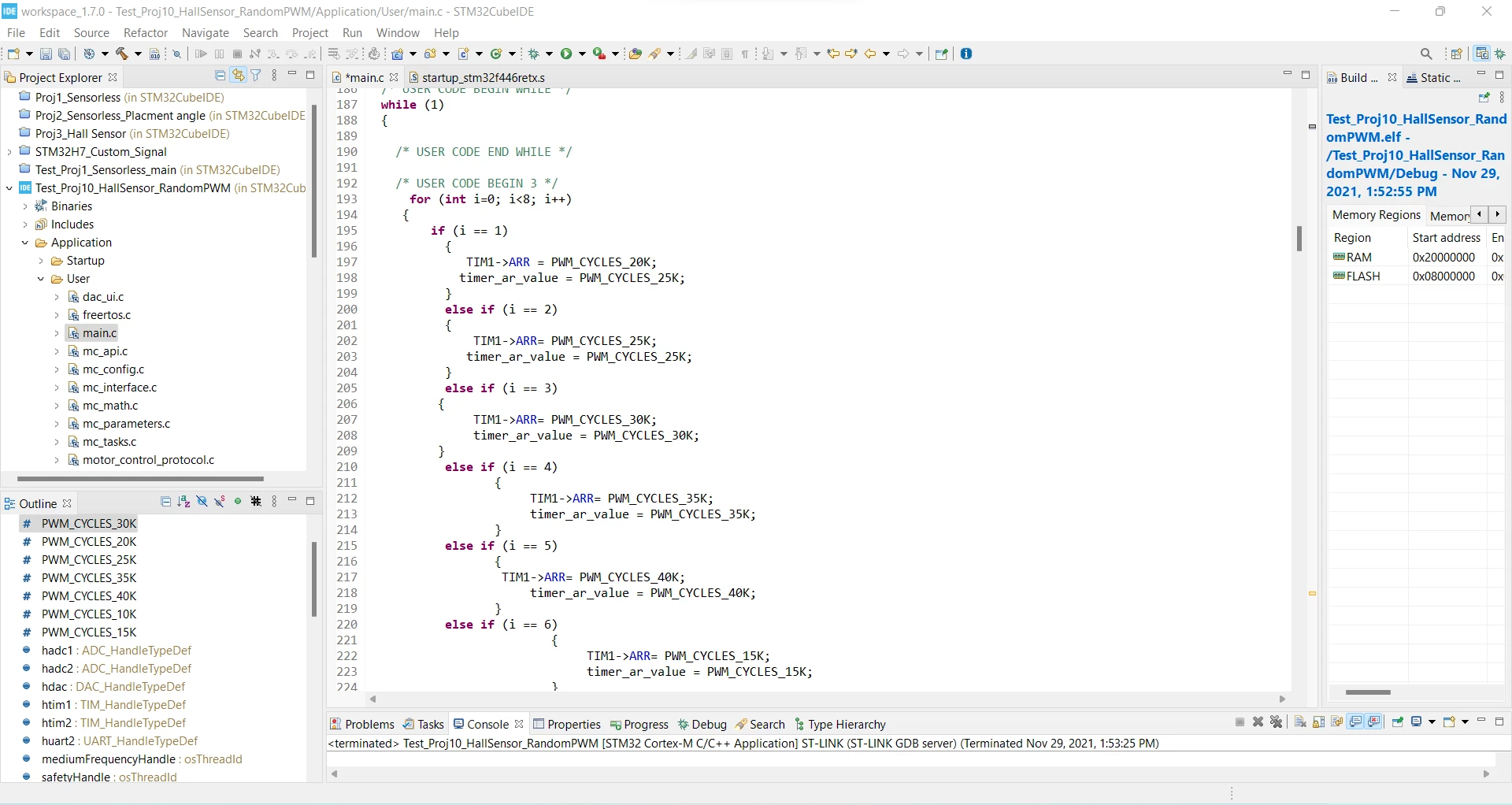This screenshot has width=1512, height=805.
Task: Expand the Startup folder
Action: (41, 261)
